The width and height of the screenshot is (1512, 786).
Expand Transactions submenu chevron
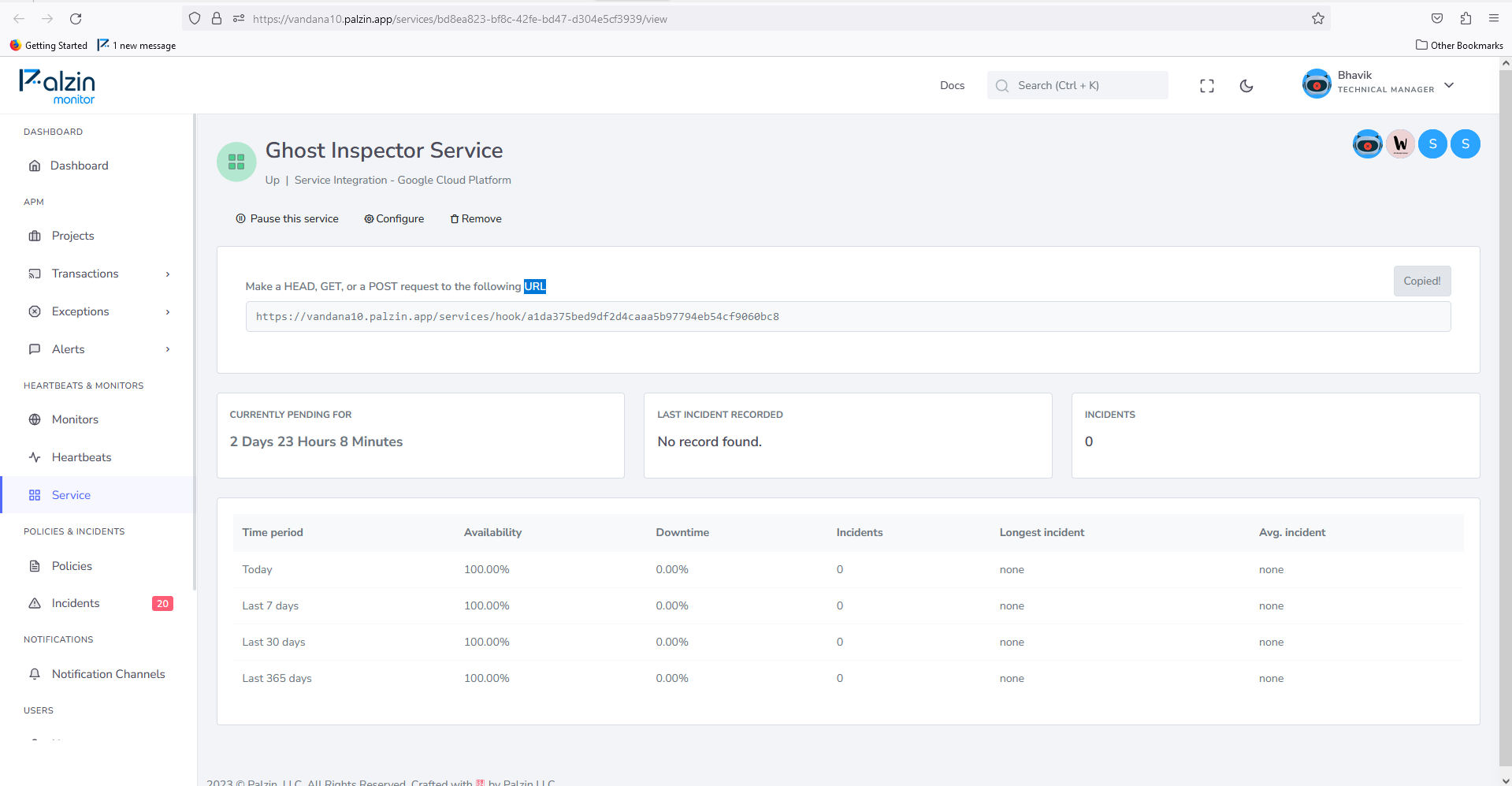(x=168, y=274)
